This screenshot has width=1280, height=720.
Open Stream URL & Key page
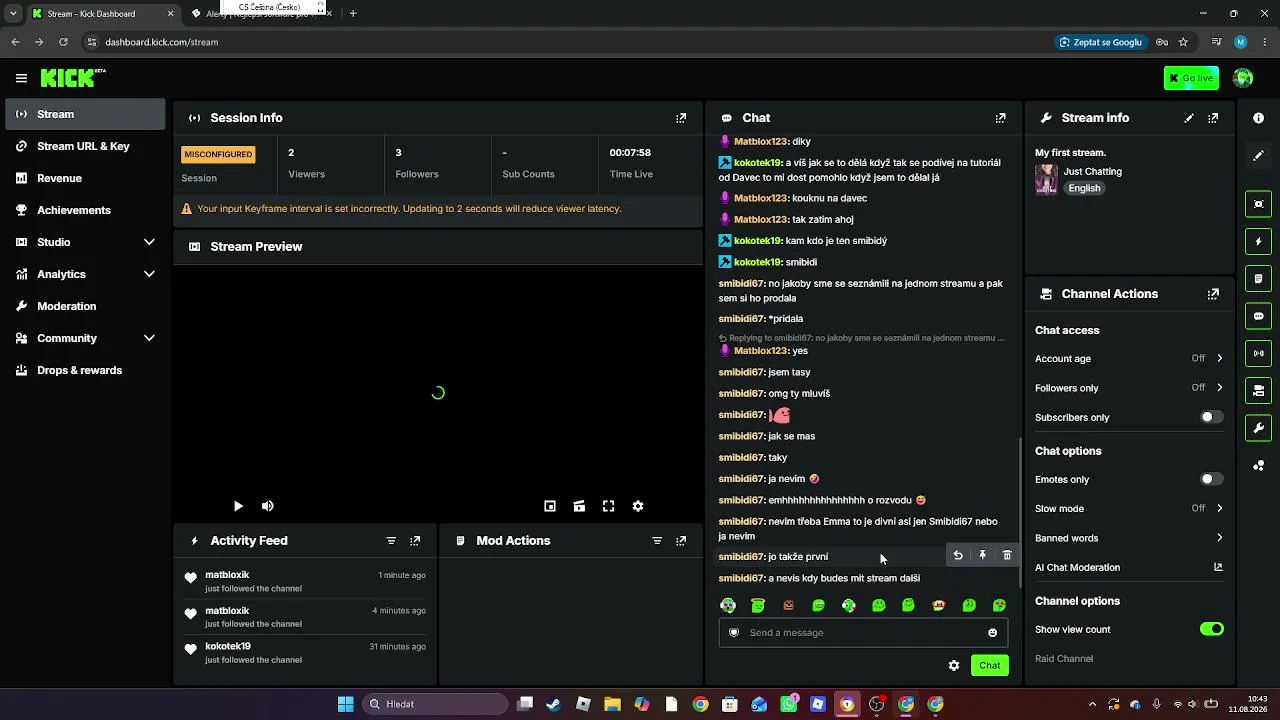(x=85, y=146)
